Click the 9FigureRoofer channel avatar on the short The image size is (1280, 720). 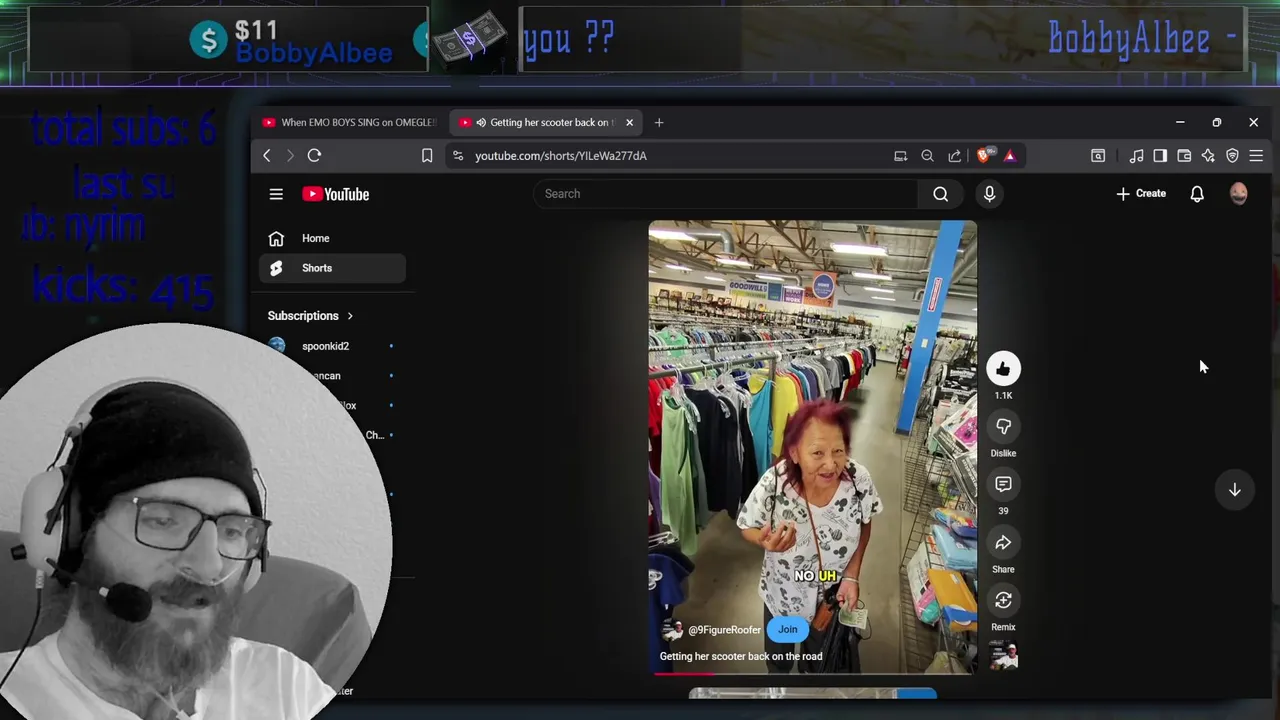[672, 630]
